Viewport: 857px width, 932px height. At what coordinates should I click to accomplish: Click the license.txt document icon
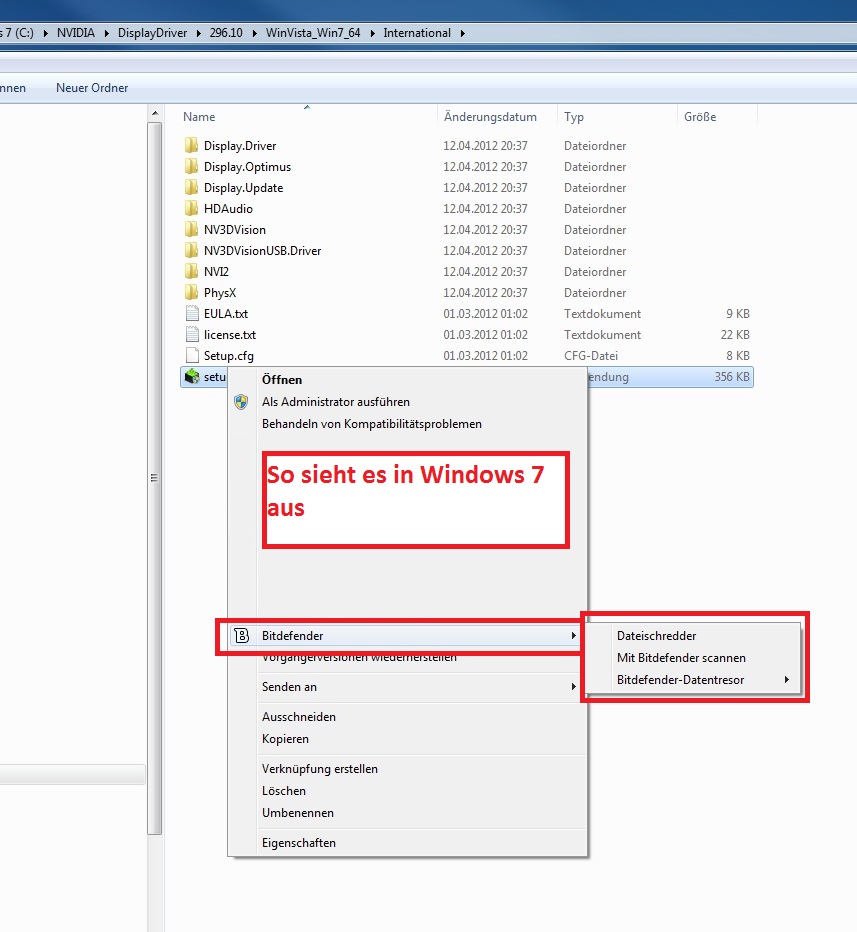pos(192,334)
